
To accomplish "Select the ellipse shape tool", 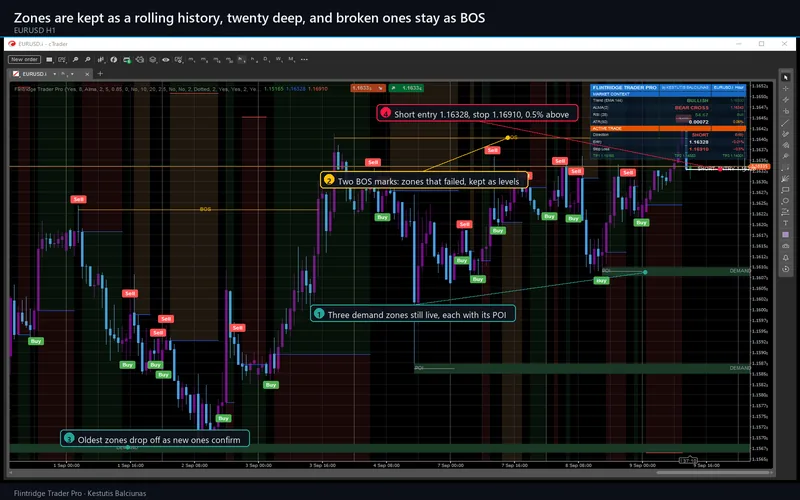I will click(x=786, y=201).
